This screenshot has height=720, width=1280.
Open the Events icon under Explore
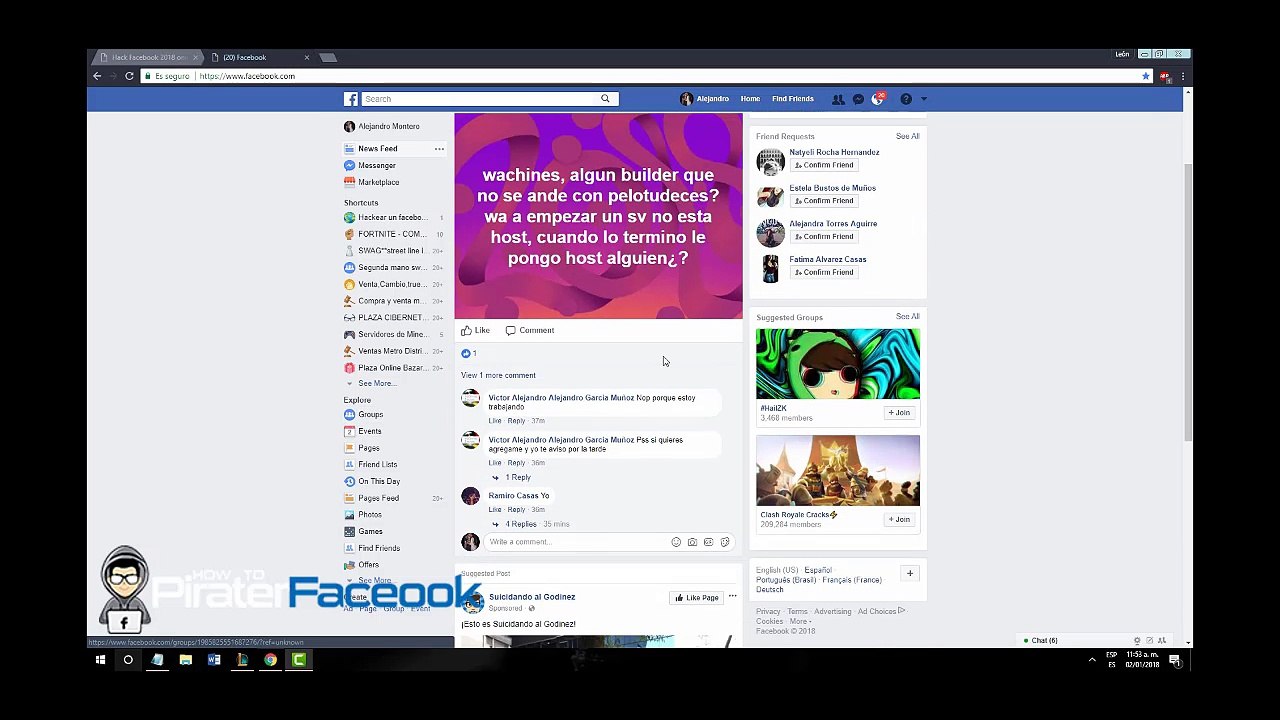click(x=349, y=431)
